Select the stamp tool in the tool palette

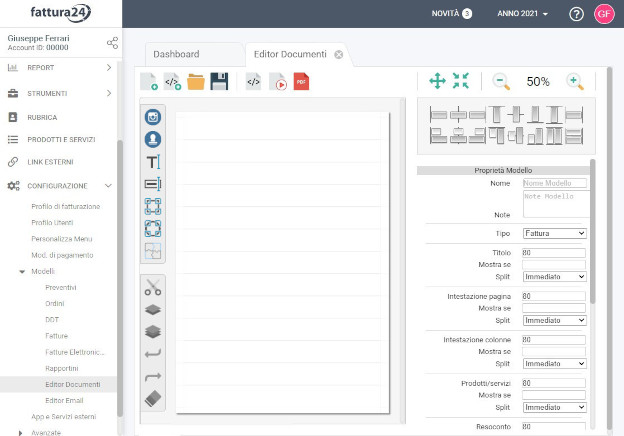(x=153, y=139)
